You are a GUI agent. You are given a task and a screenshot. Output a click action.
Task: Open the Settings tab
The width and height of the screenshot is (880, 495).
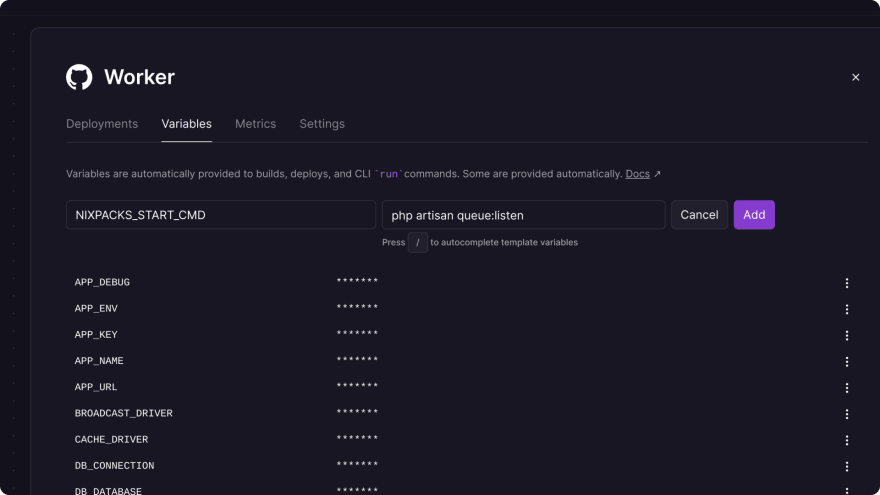pos(322,124)
